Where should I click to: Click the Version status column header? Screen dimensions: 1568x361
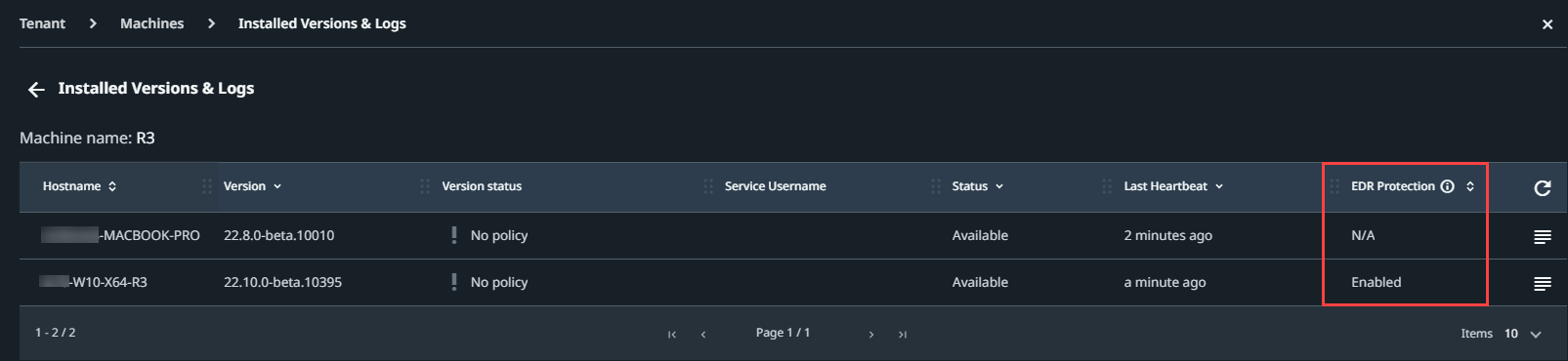click(482, 186)
